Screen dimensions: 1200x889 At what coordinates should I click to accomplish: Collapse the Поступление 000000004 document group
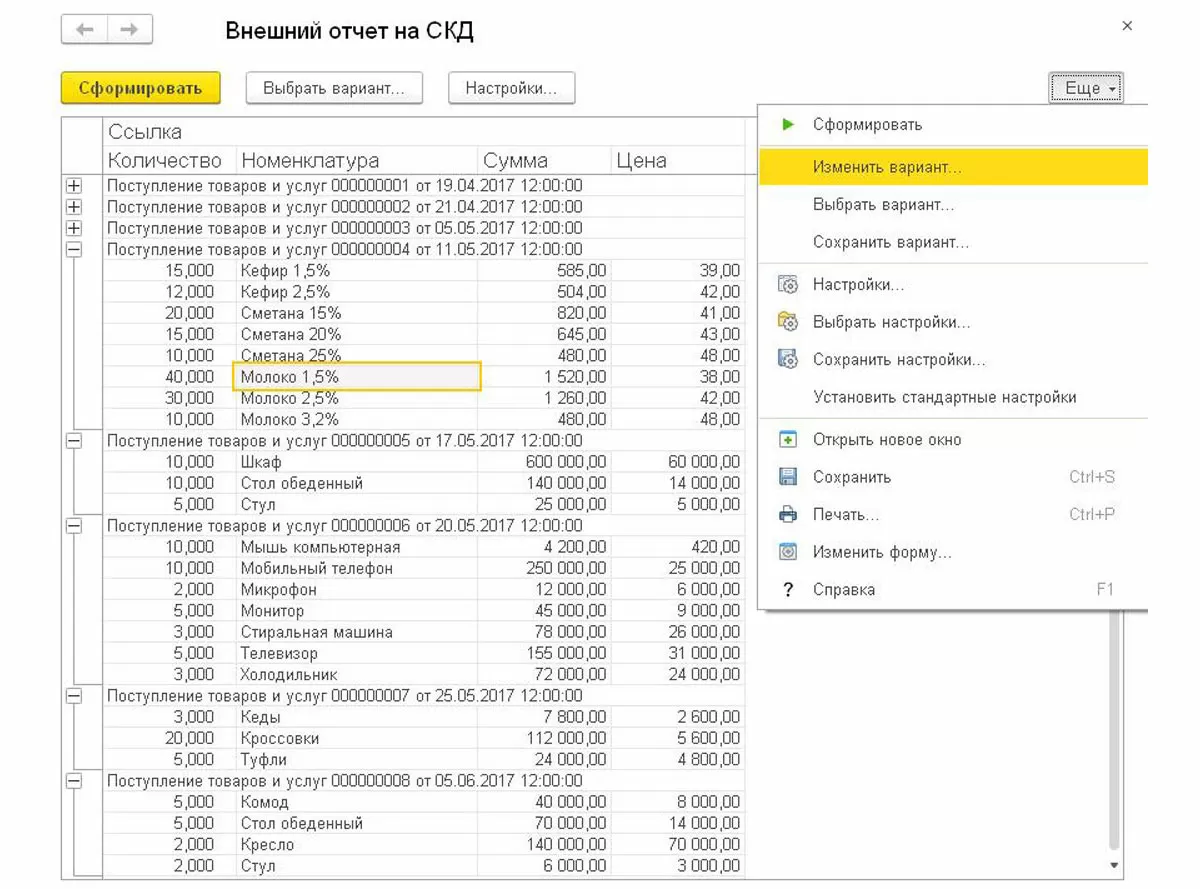click(x=73, y=249)
